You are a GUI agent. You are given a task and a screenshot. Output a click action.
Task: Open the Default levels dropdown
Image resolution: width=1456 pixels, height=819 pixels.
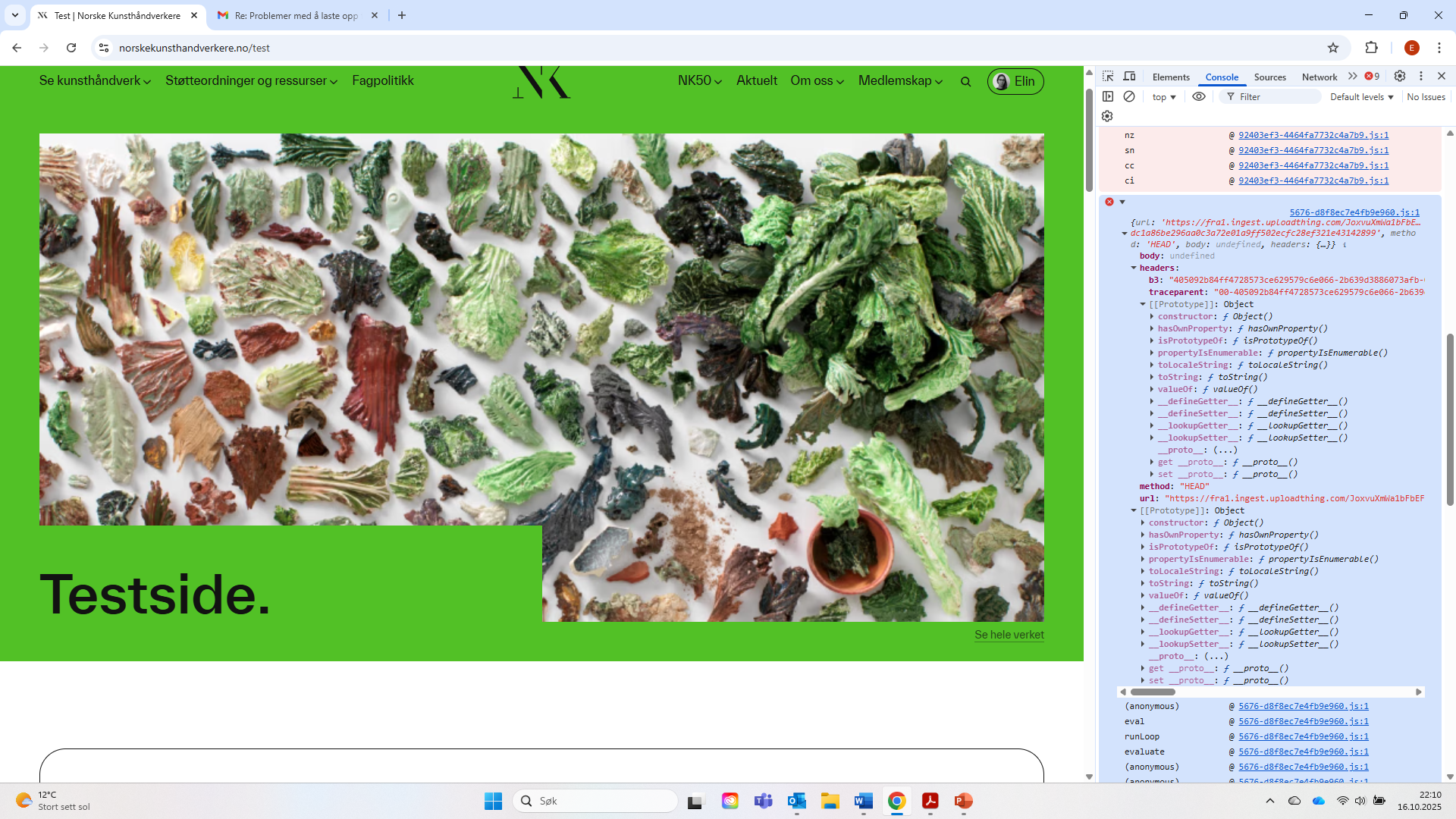[1361, 97]
